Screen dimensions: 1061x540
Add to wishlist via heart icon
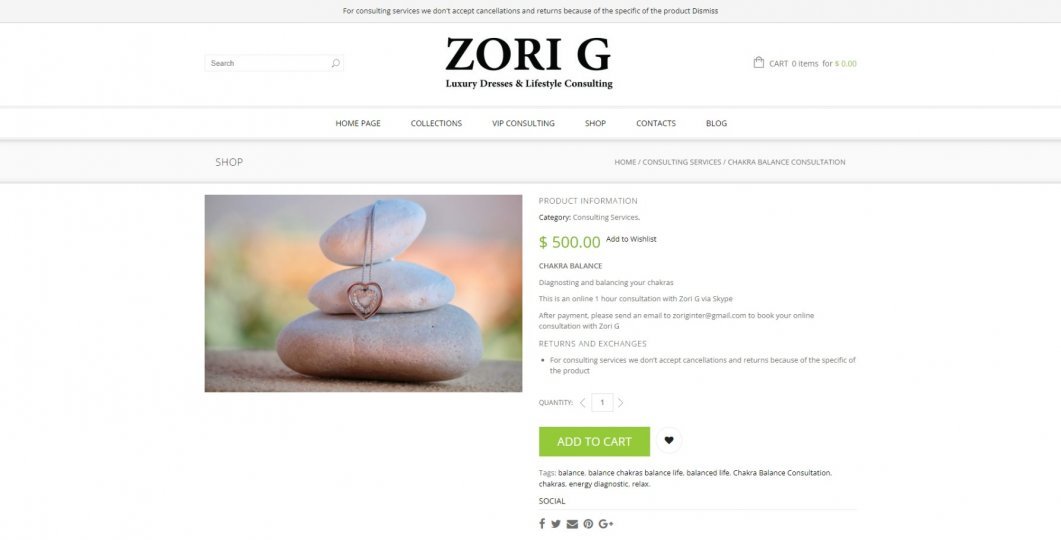pyautogui.click(x=669, y=441)
